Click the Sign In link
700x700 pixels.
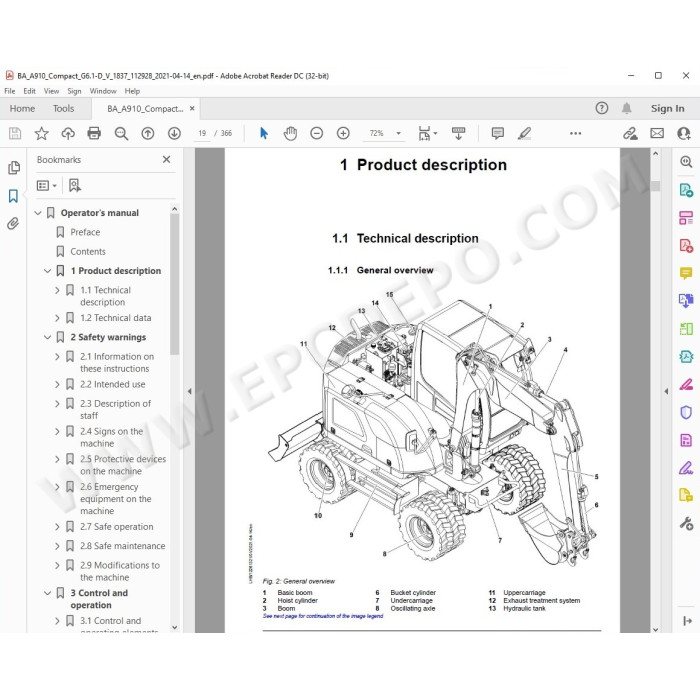667,108
